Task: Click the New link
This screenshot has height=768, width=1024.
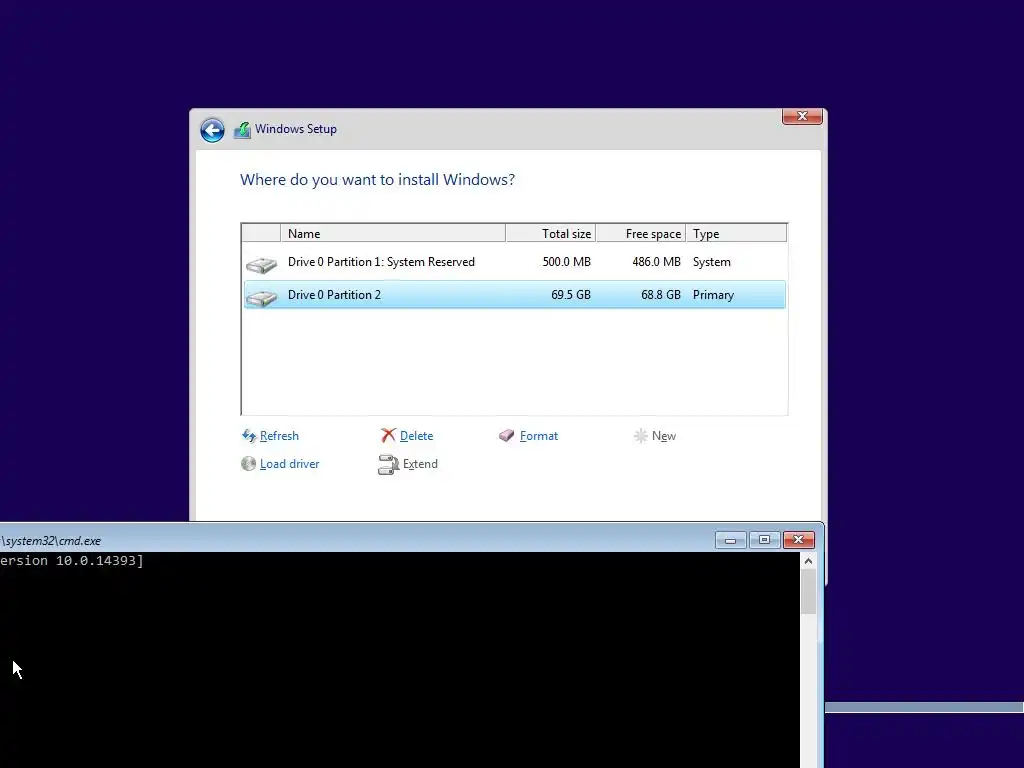Action: tap(664, 436)
